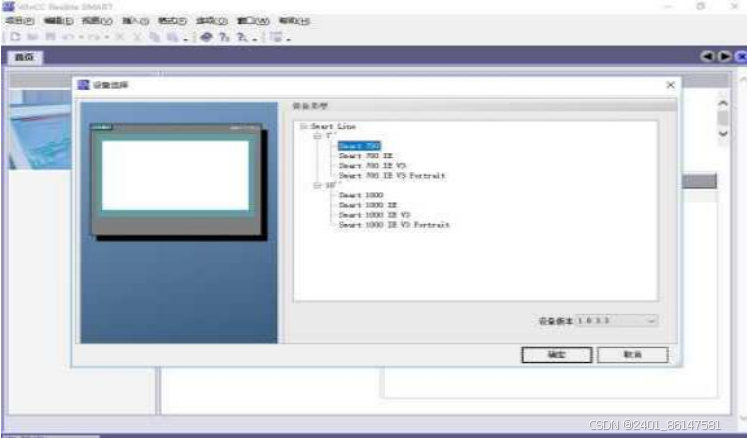Click the device preview image
The height and width of the screenshot is (438, 747).
click(179, 181)
